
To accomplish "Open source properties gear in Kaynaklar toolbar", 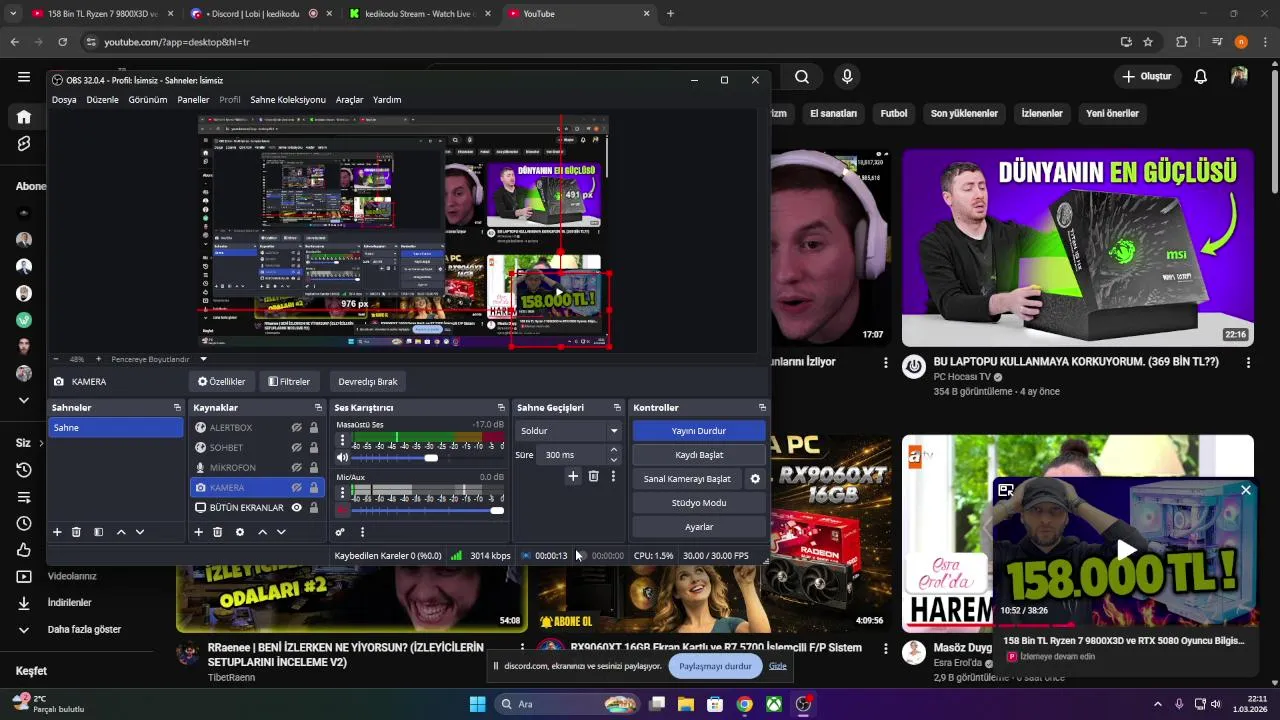I will (239, 532).
